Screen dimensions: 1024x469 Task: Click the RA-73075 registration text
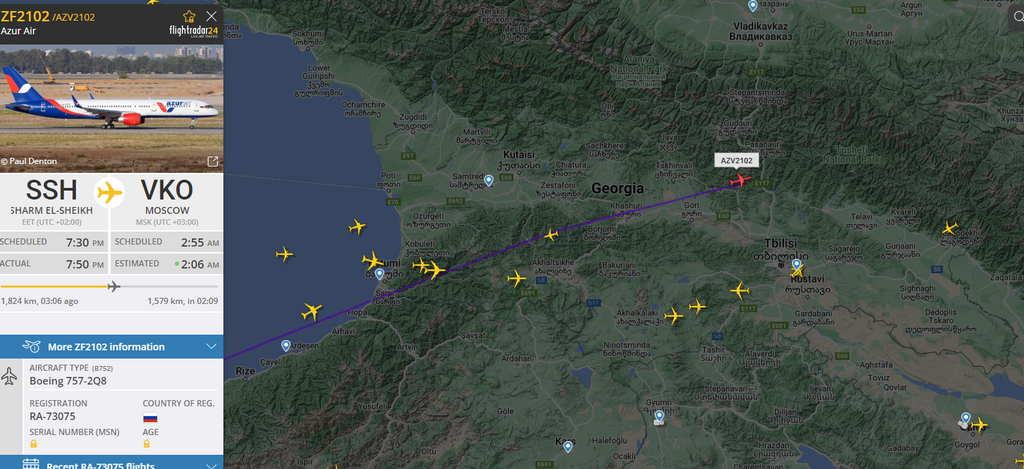[52, 417]
